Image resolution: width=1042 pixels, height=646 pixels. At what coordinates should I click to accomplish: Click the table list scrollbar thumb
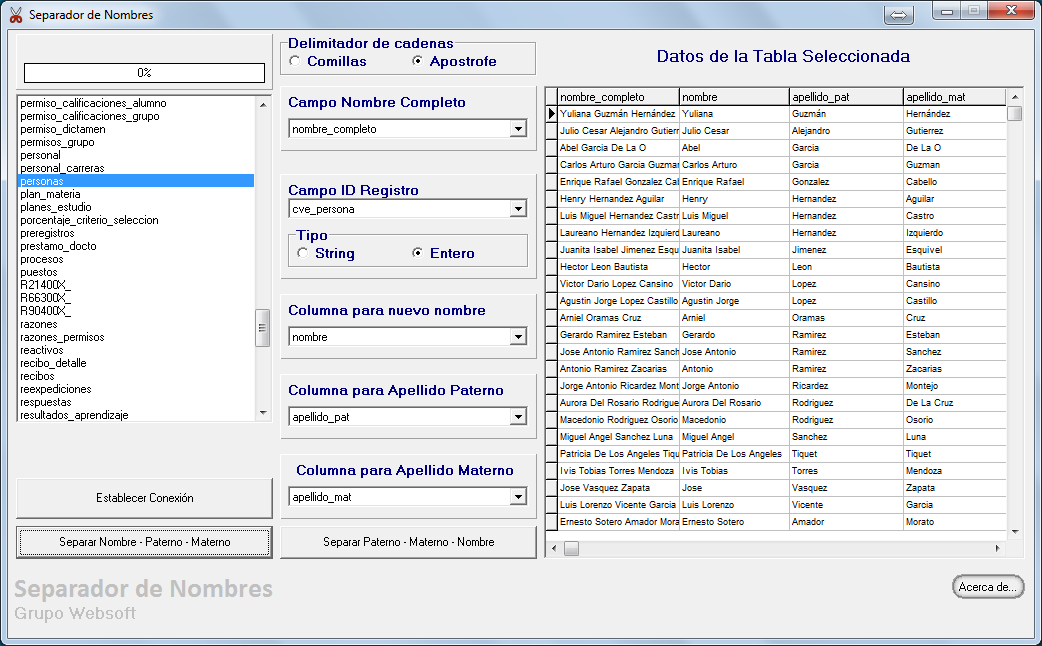262,328
